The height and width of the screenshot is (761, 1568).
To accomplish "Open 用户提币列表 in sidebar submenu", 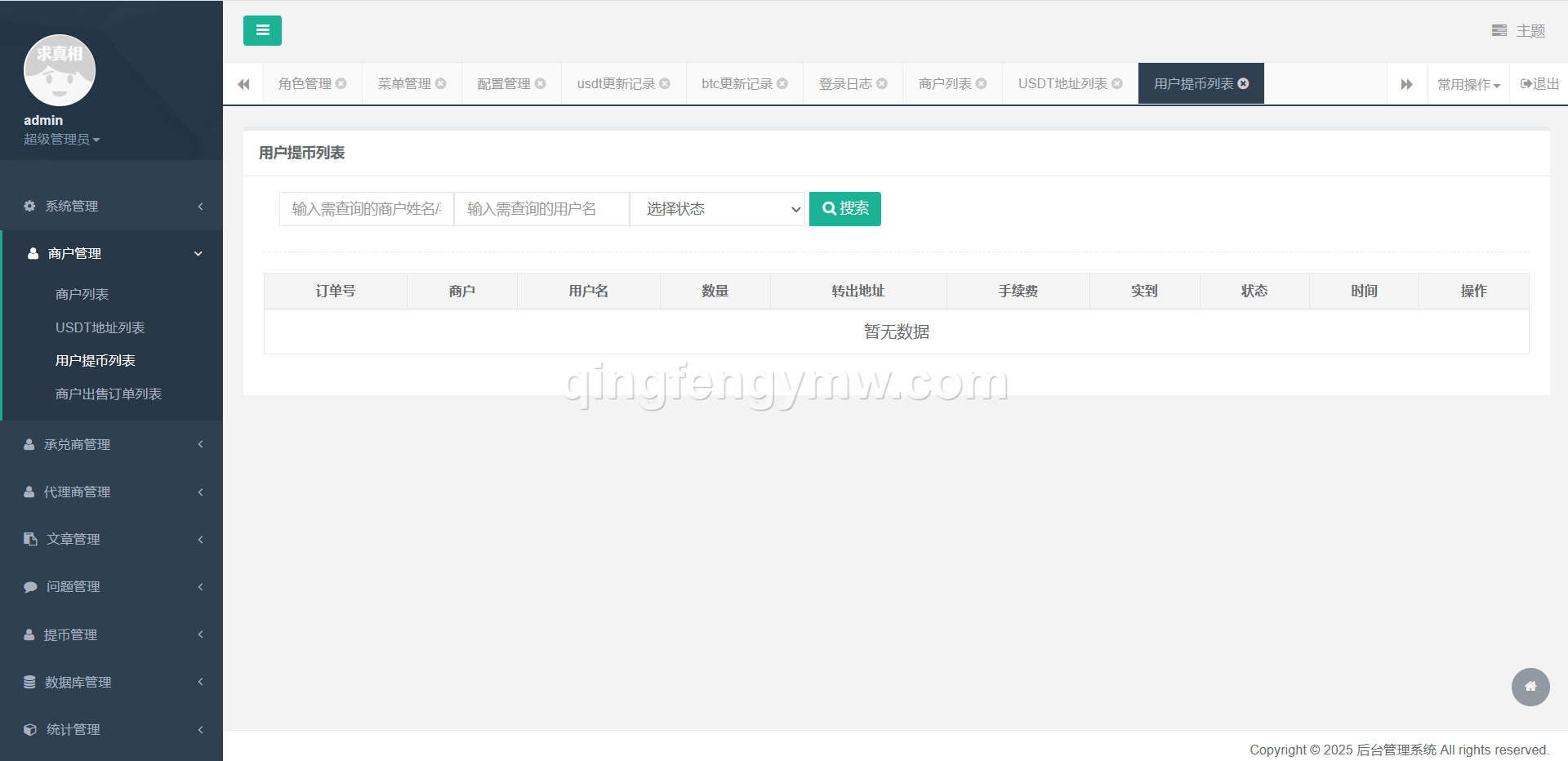I will (x=96, y=360).
